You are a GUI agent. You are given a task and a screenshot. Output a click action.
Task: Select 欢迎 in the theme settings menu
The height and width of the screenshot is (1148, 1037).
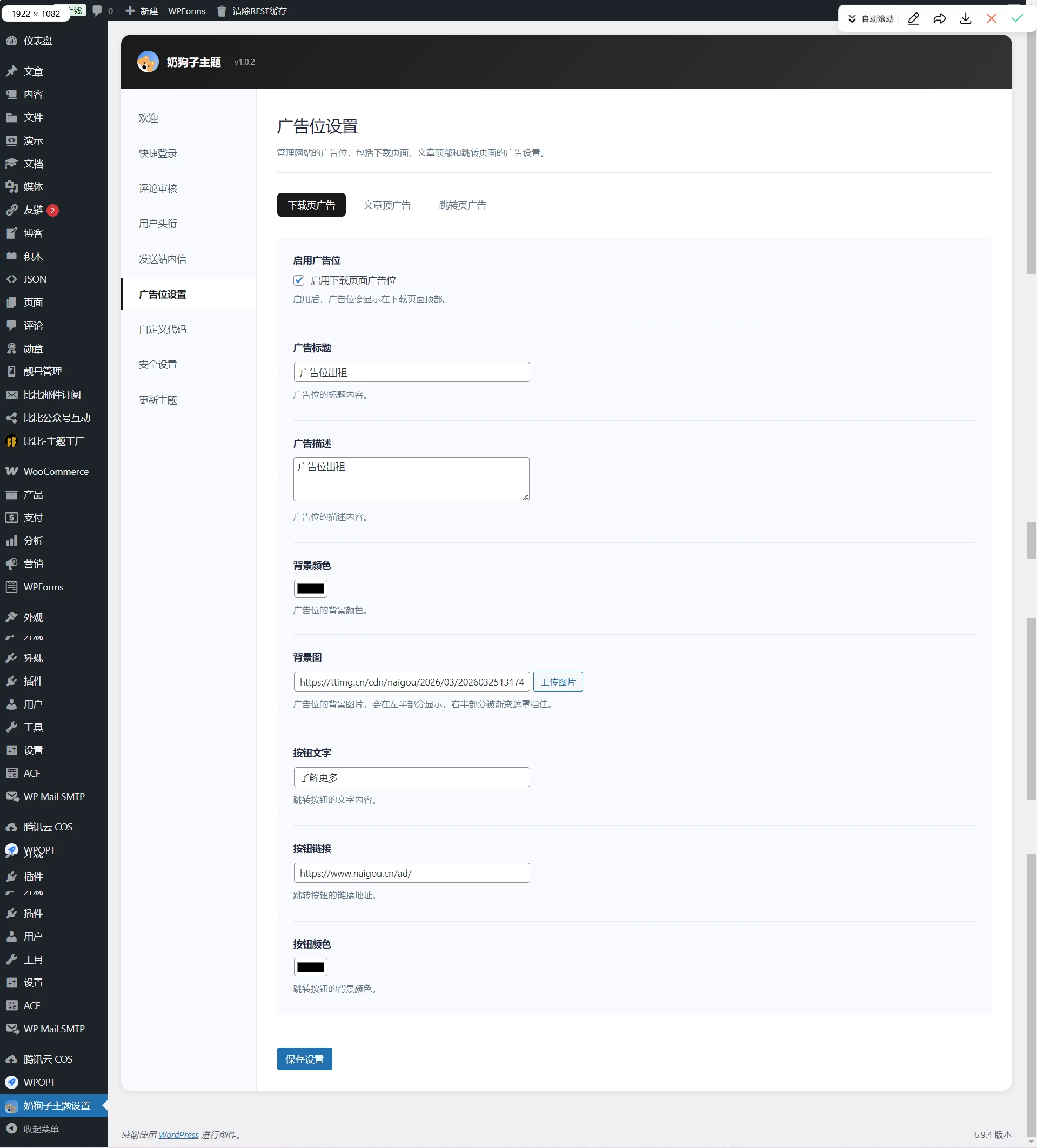189,118
